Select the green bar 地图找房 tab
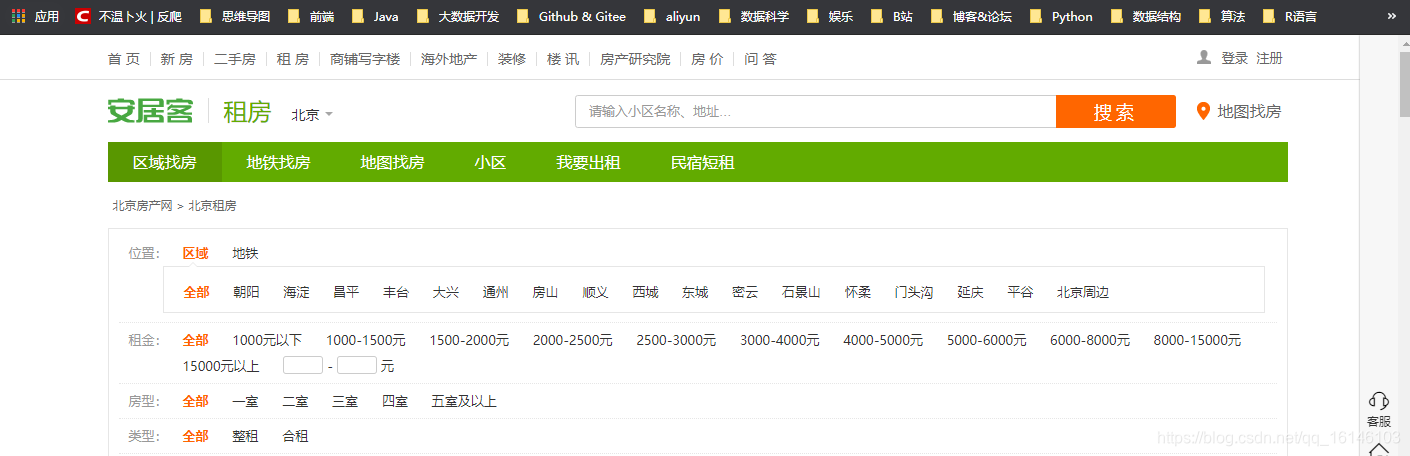Image resolution: width=1410 pixels, height=456 pixels. 393,162
